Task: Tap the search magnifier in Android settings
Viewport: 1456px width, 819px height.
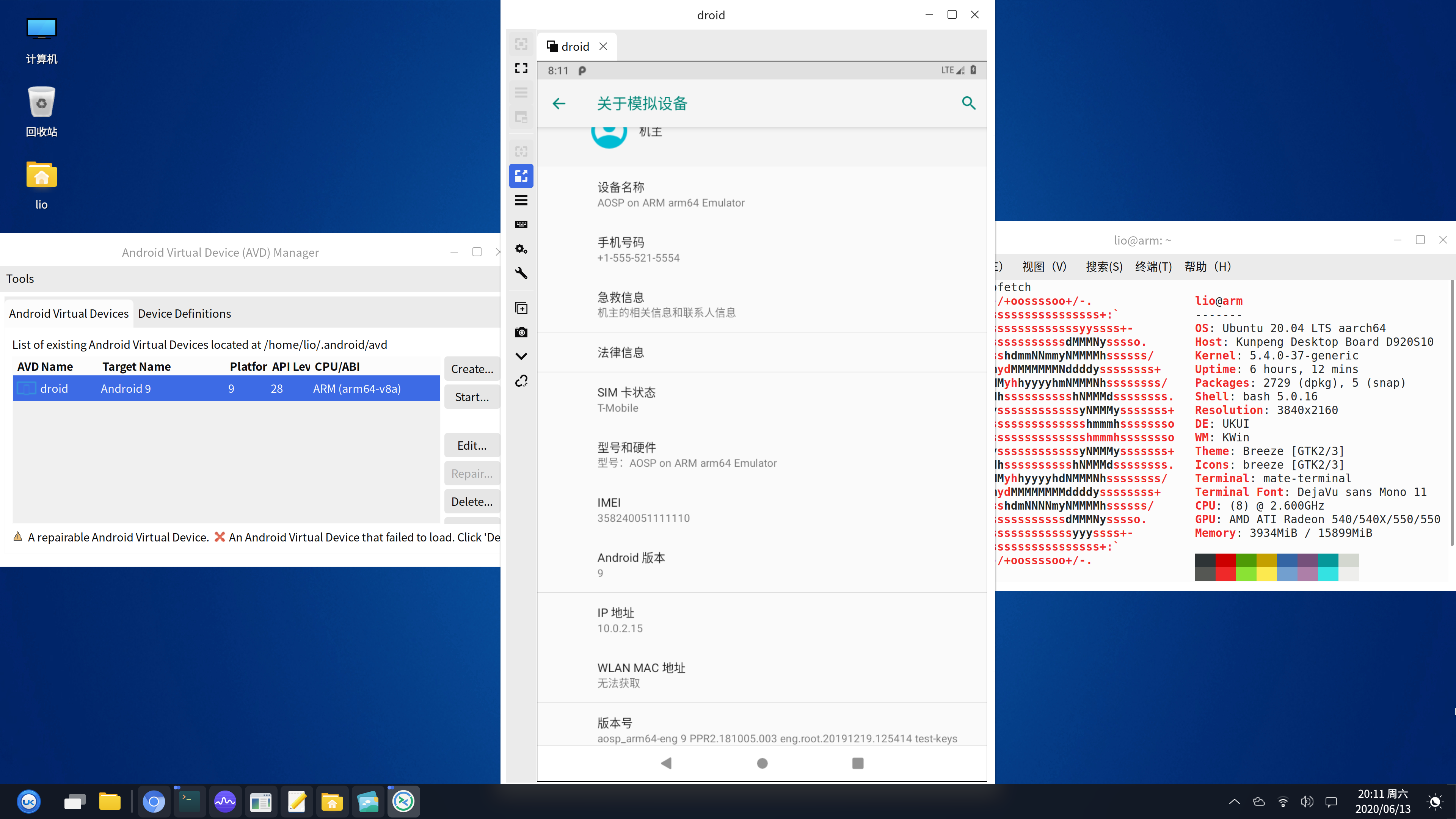Action: (x=968, y=103)
